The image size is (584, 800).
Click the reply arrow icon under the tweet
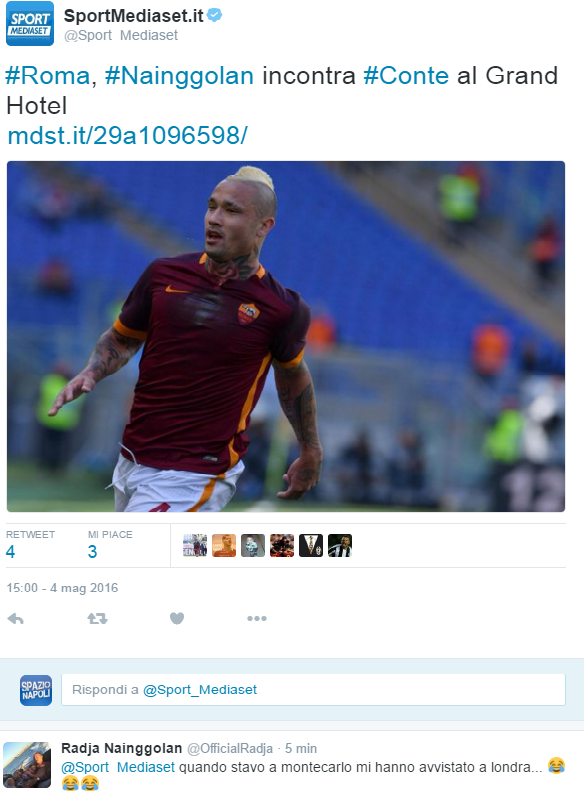[16, 619]
